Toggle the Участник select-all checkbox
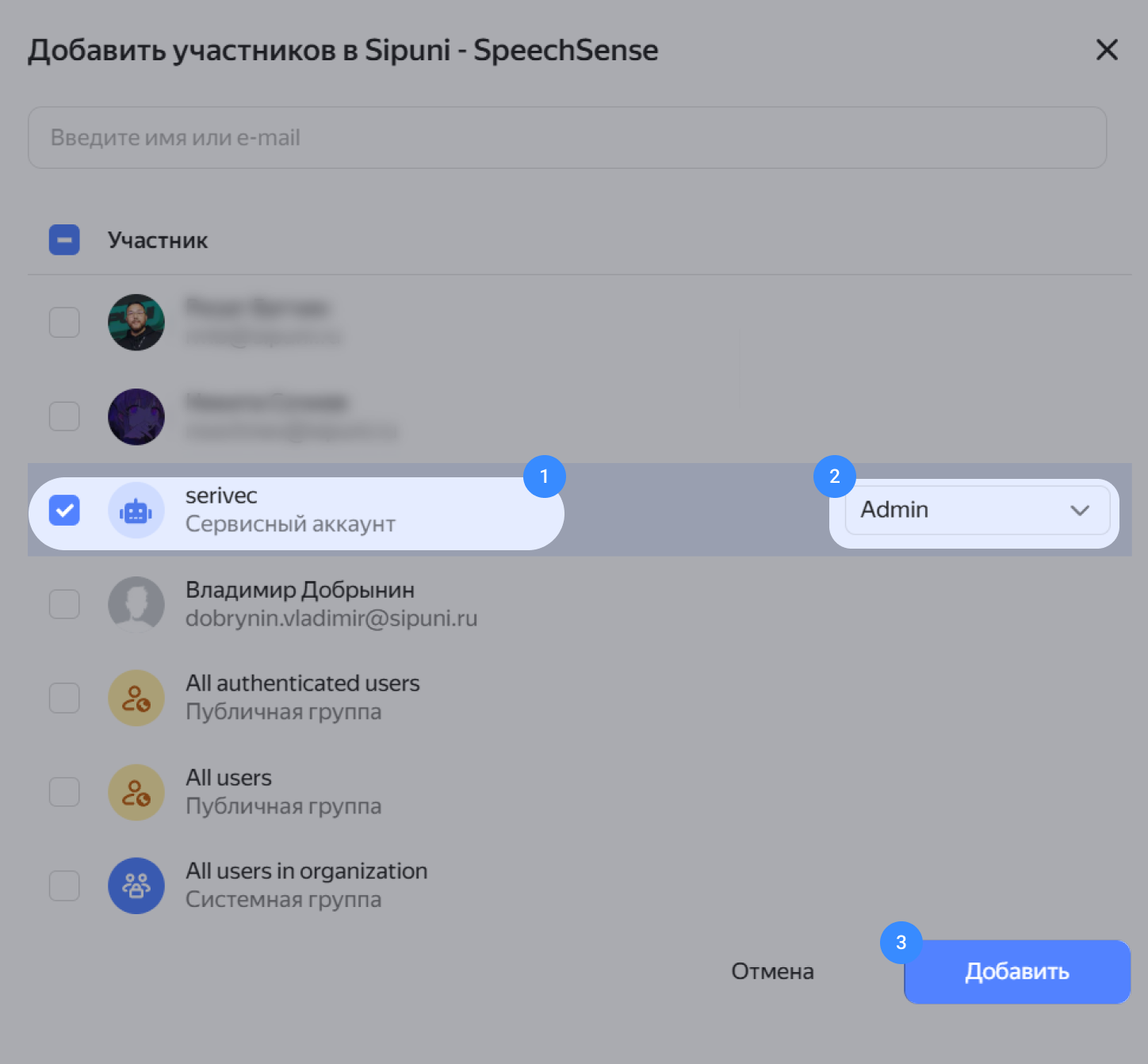The height and width of the screenshot is (1064, 1148). (x=64, y=239)
